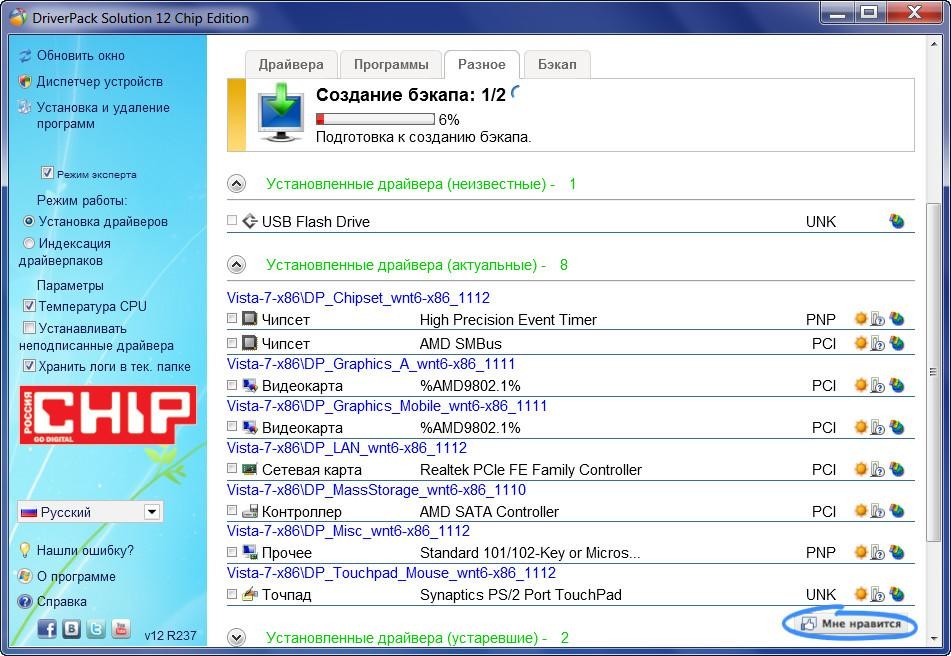The width and height of the screenshot is (951, 656).
Task: Open the Vista-7-x86\DP_Graphics_A_wnt6-x86_1111 link
Action: [371, 364]
